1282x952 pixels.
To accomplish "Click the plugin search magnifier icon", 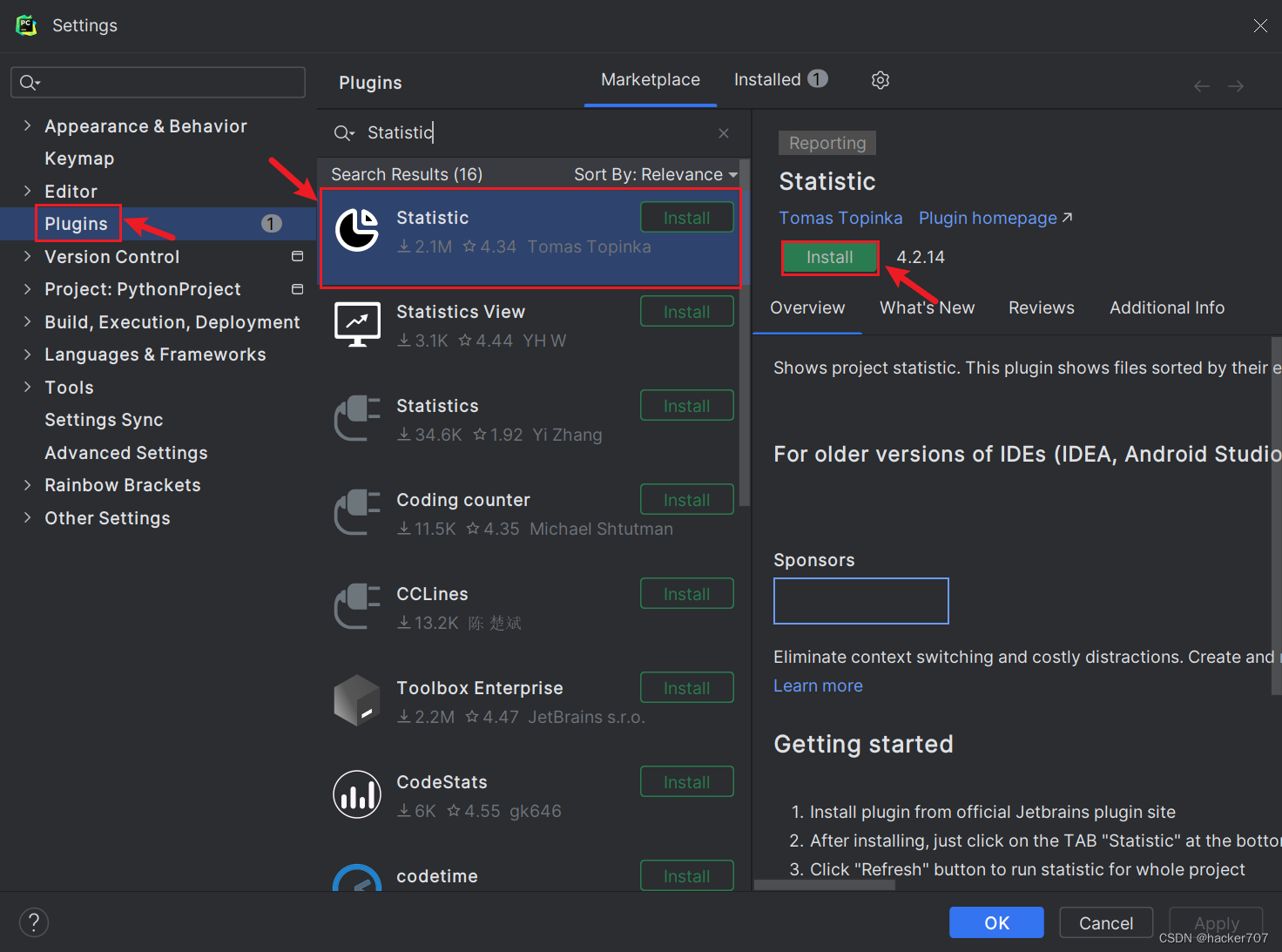I will tap(344, 133).
